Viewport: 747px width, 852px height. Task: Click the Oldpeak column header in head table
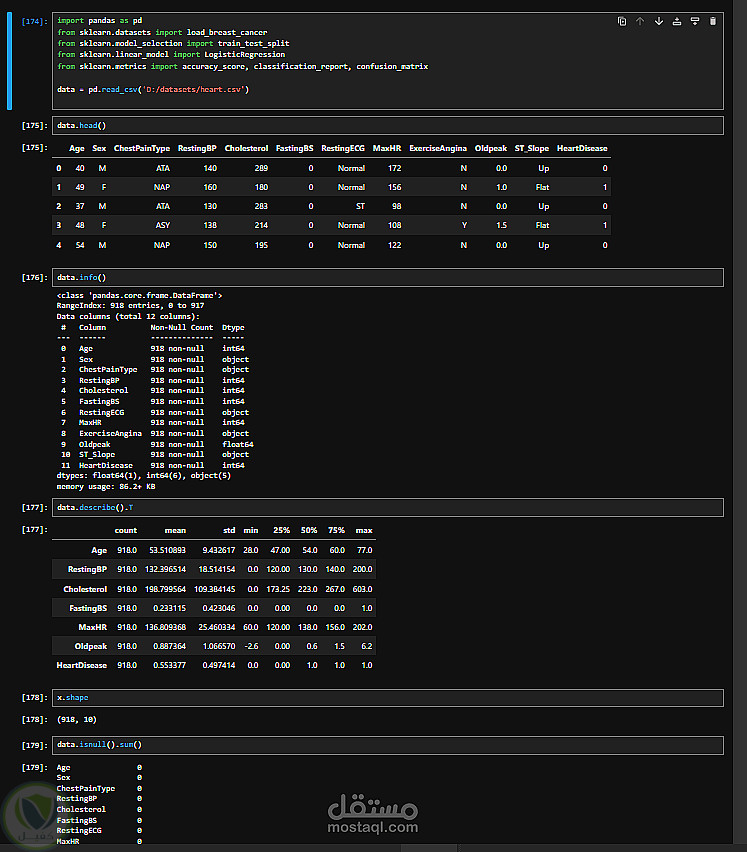pos(491,148)
